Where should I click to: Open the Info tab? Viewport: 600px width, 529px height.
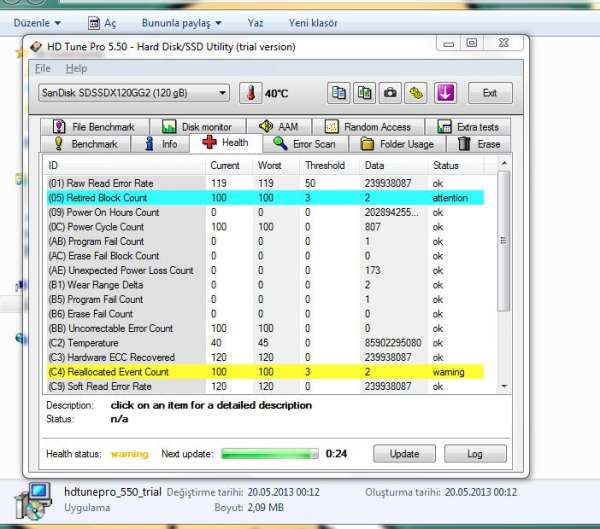click(160, 144)
